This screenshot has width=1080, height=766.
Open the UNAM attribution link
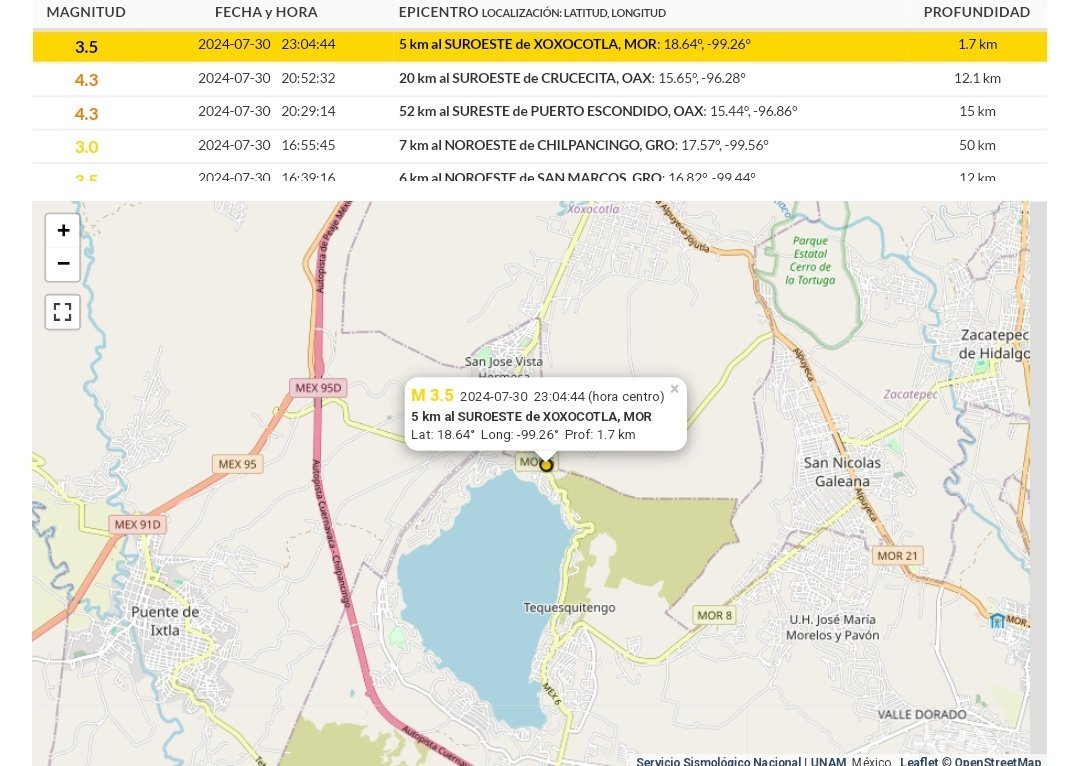(x=828, y=761)
